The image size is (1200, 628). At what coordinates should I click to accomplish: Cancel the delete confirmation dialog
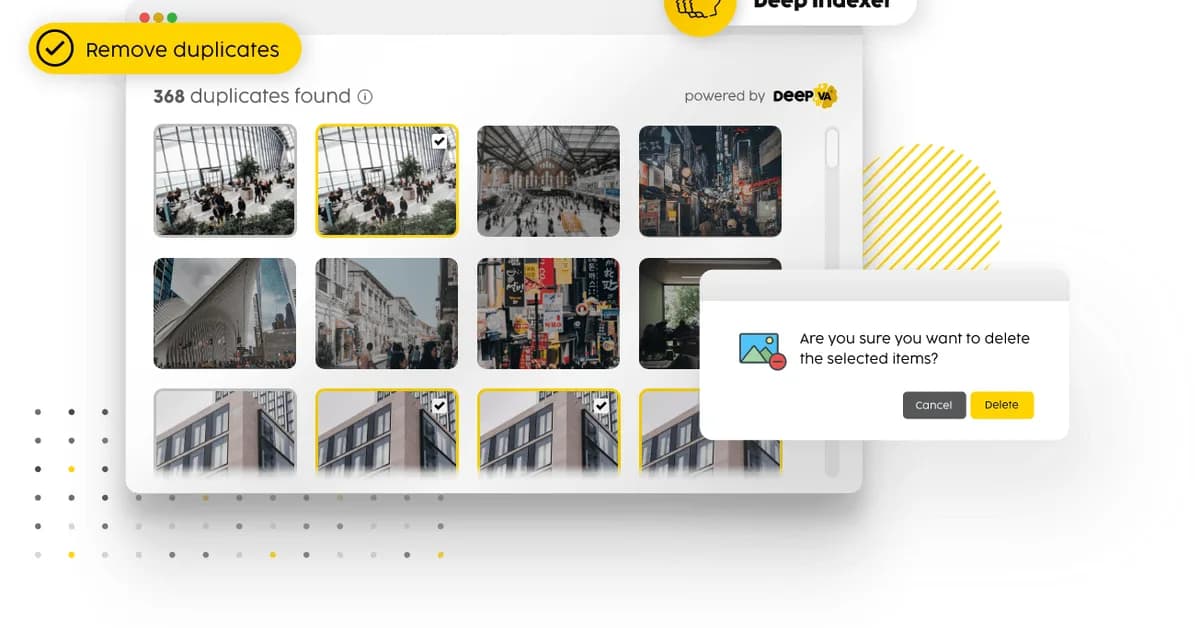pyautogui.click(x=934, y=405)
